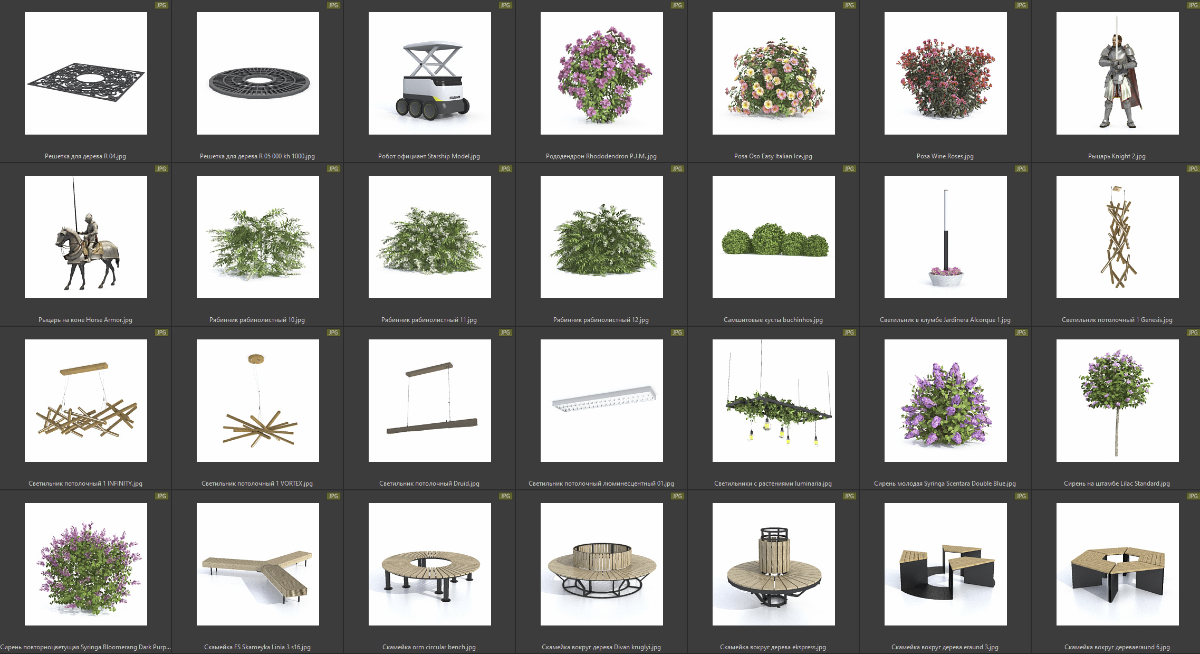
Task: Click the JPG badge on the round tree grate
Action: tap(333, 5)
